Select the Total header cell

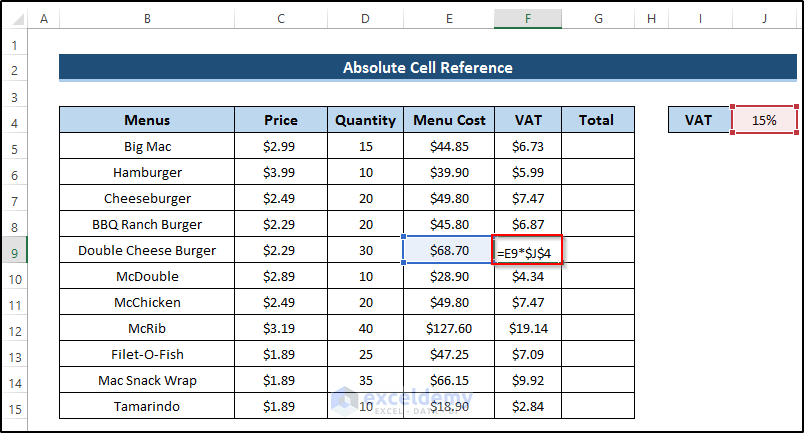596,120
